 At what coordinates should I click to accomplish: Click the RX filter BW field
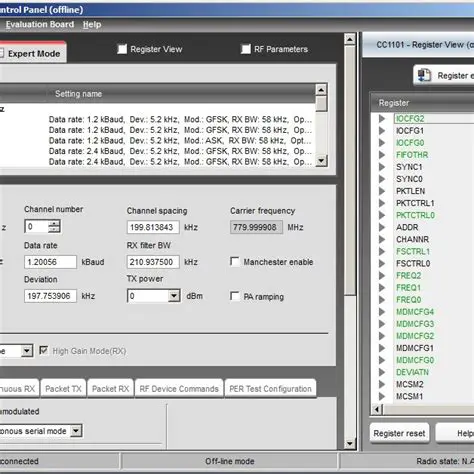click(x=153, y=262)
